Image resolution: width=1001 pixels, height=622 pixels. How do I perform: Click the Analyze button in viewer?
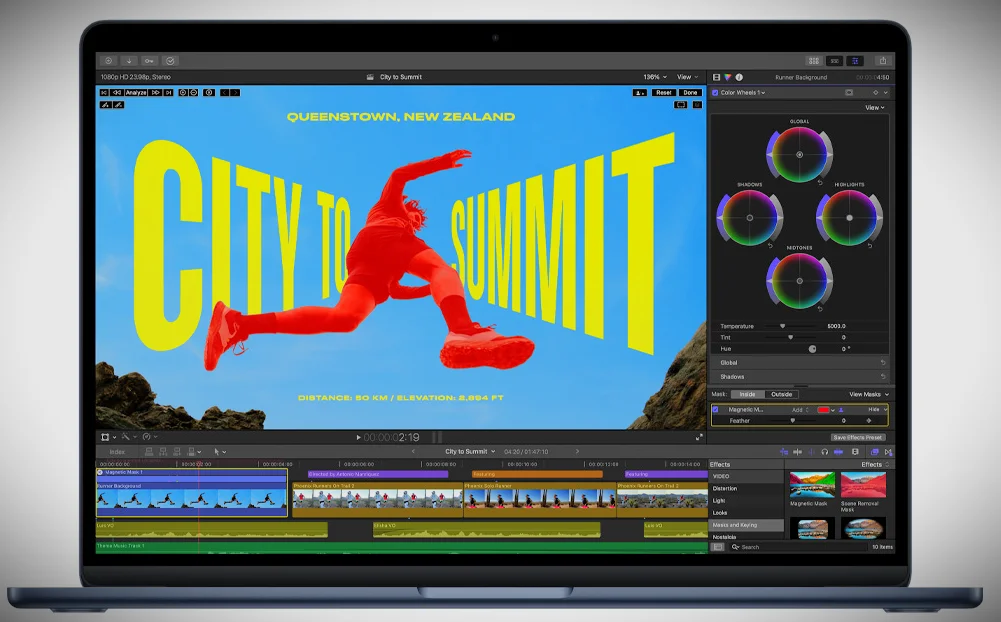click(x=136, y=93)
